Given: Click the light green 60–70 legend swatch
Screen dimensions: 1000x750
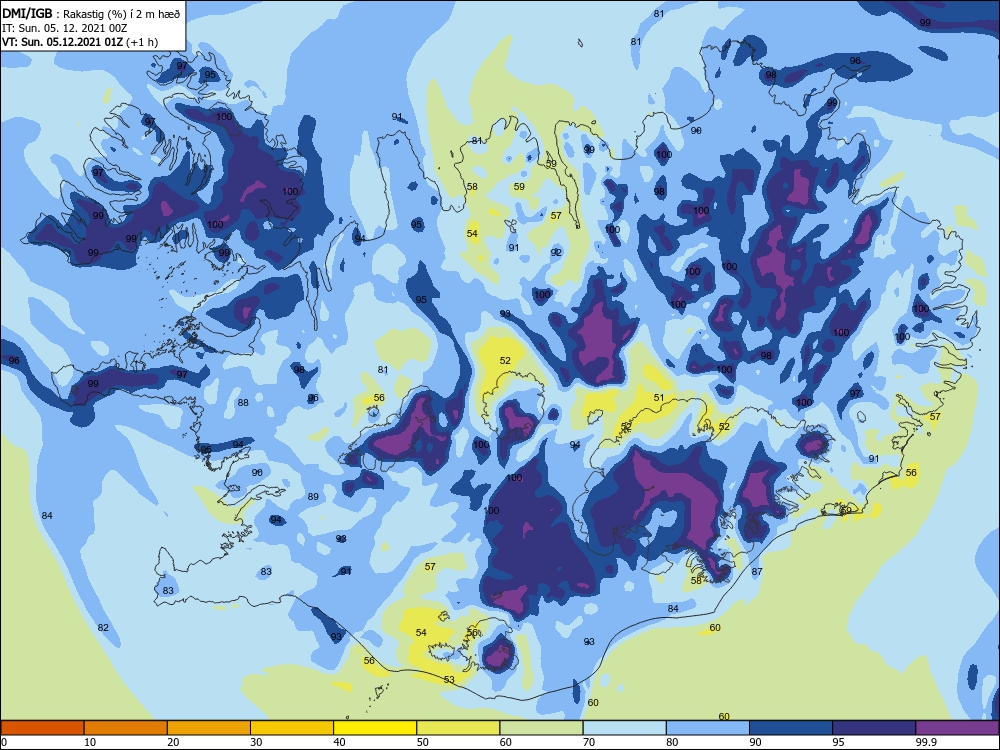Looking at the screenshot, I should (541, 728).
